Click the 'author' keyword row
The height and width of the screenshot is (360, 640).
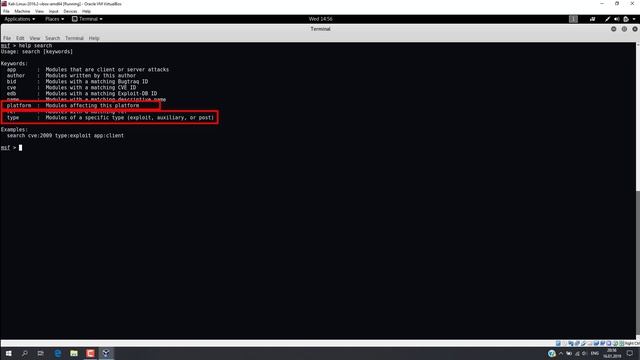pyautogui.click(x=71, y=76)
